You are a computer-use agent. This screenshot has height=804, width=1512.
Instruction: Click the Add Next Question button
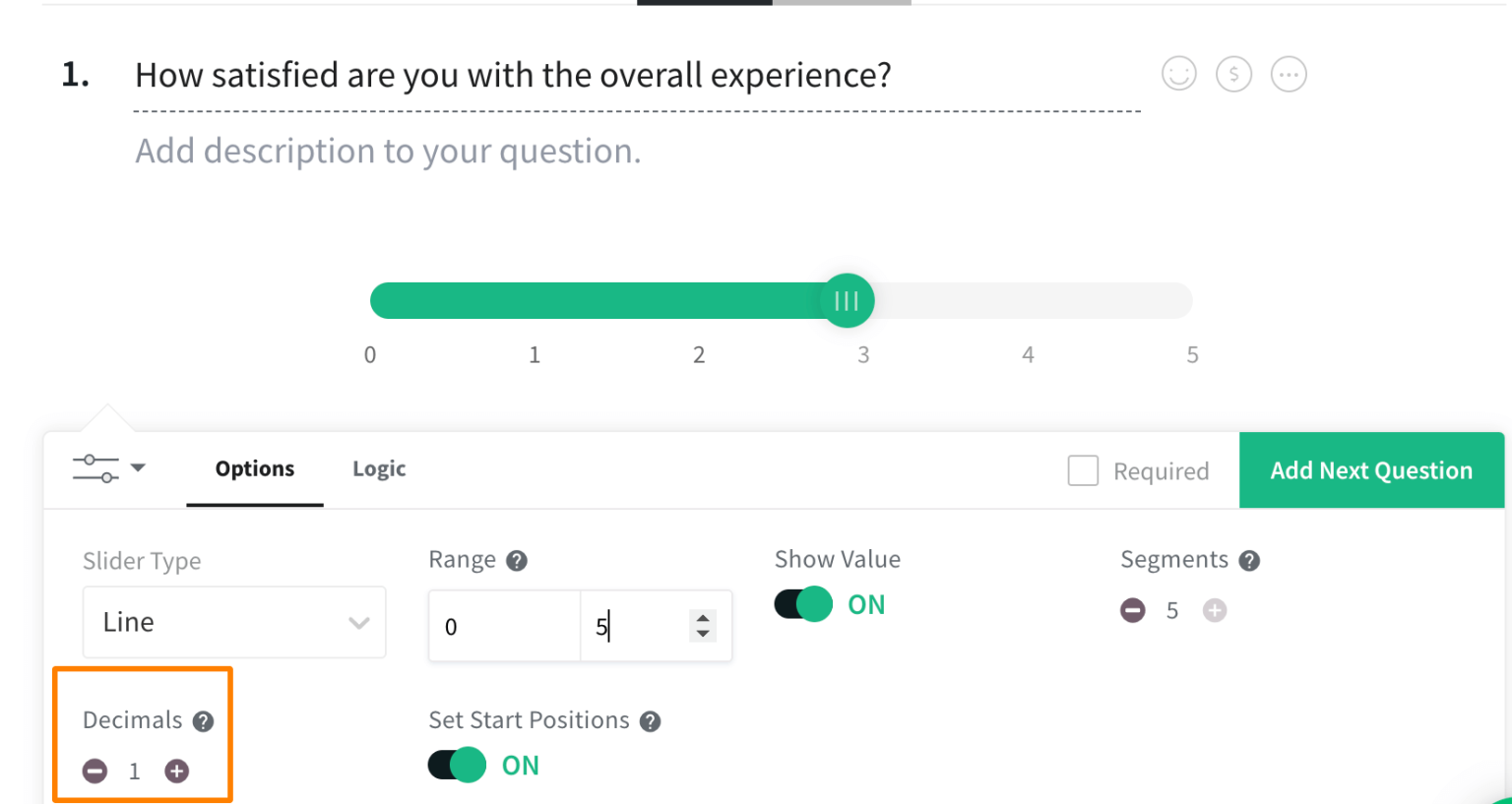[x=1370, y=470]
